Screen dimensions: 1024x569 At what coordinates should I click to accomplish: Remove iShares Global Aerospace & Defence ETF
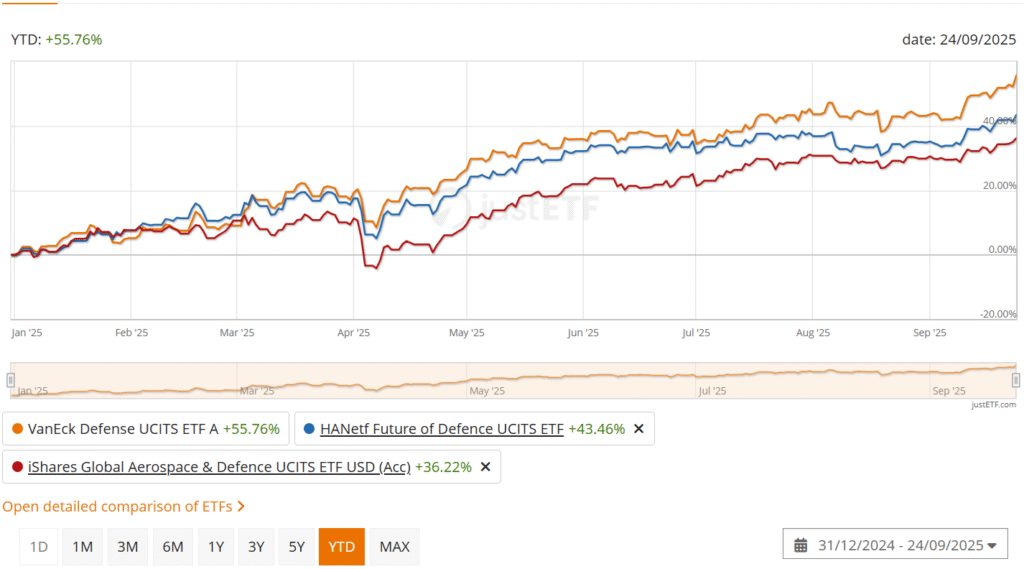(x=486, y=467)
